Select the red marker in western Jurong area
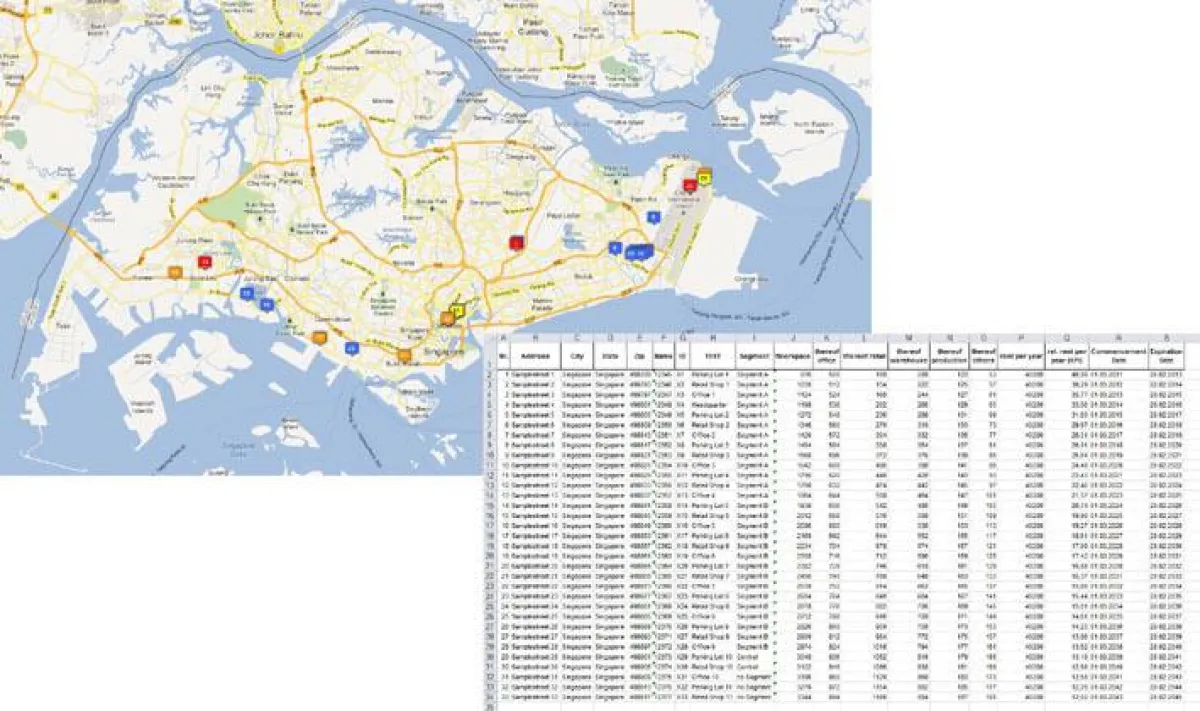This screenshot has width=1200, height=711. pos(205,262)
